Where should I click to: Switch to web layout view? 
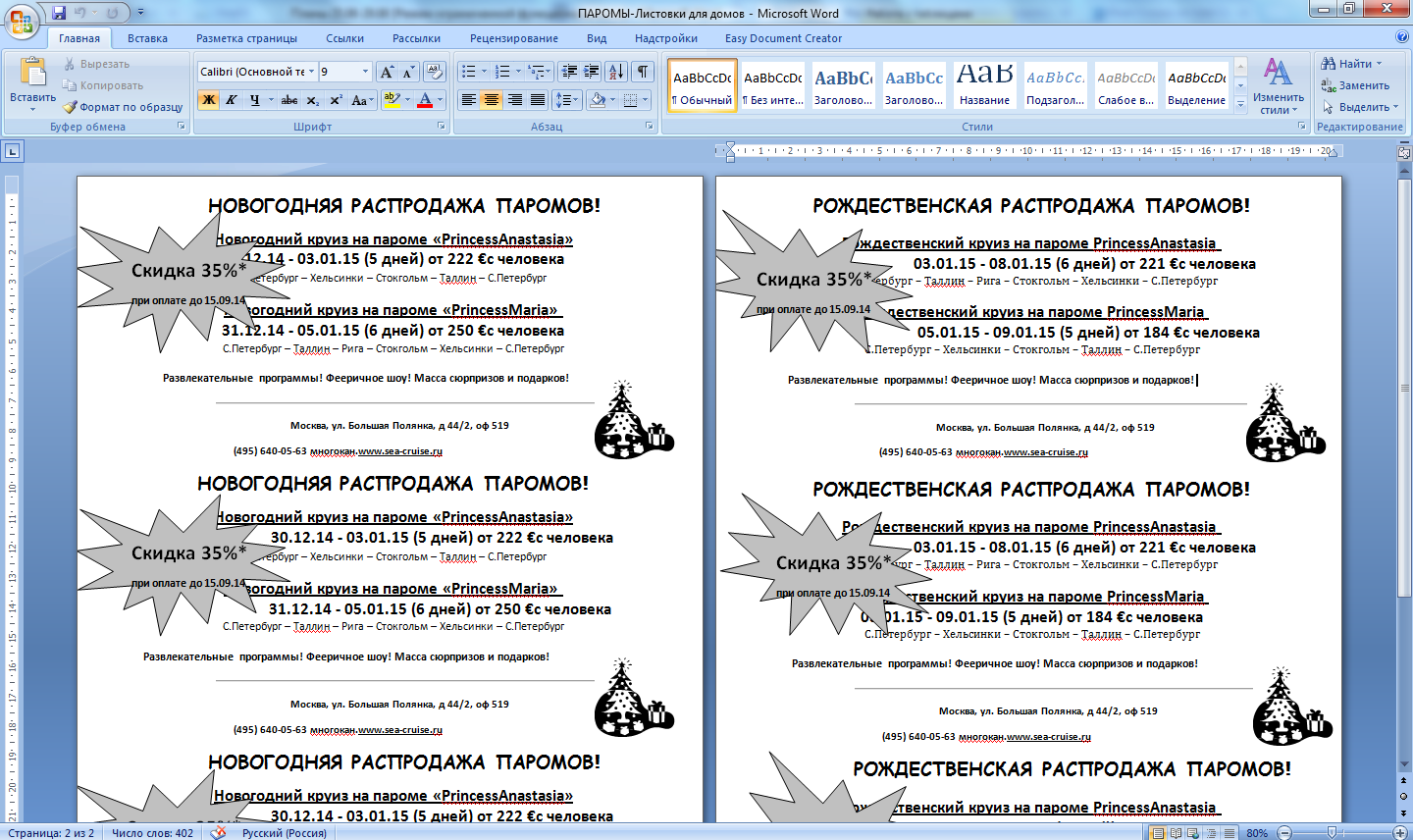pos(1193,833)
